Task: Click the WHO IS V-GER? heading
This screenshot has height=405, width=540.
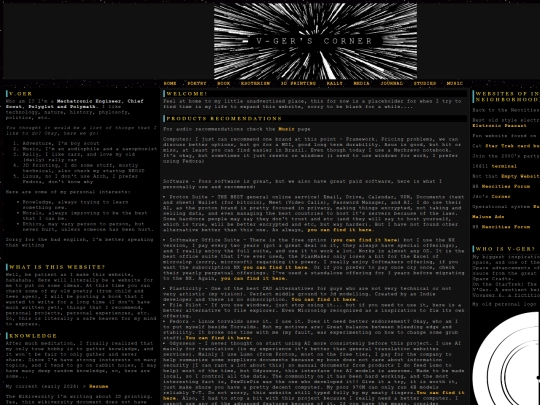Action: (x=505, y=249)
